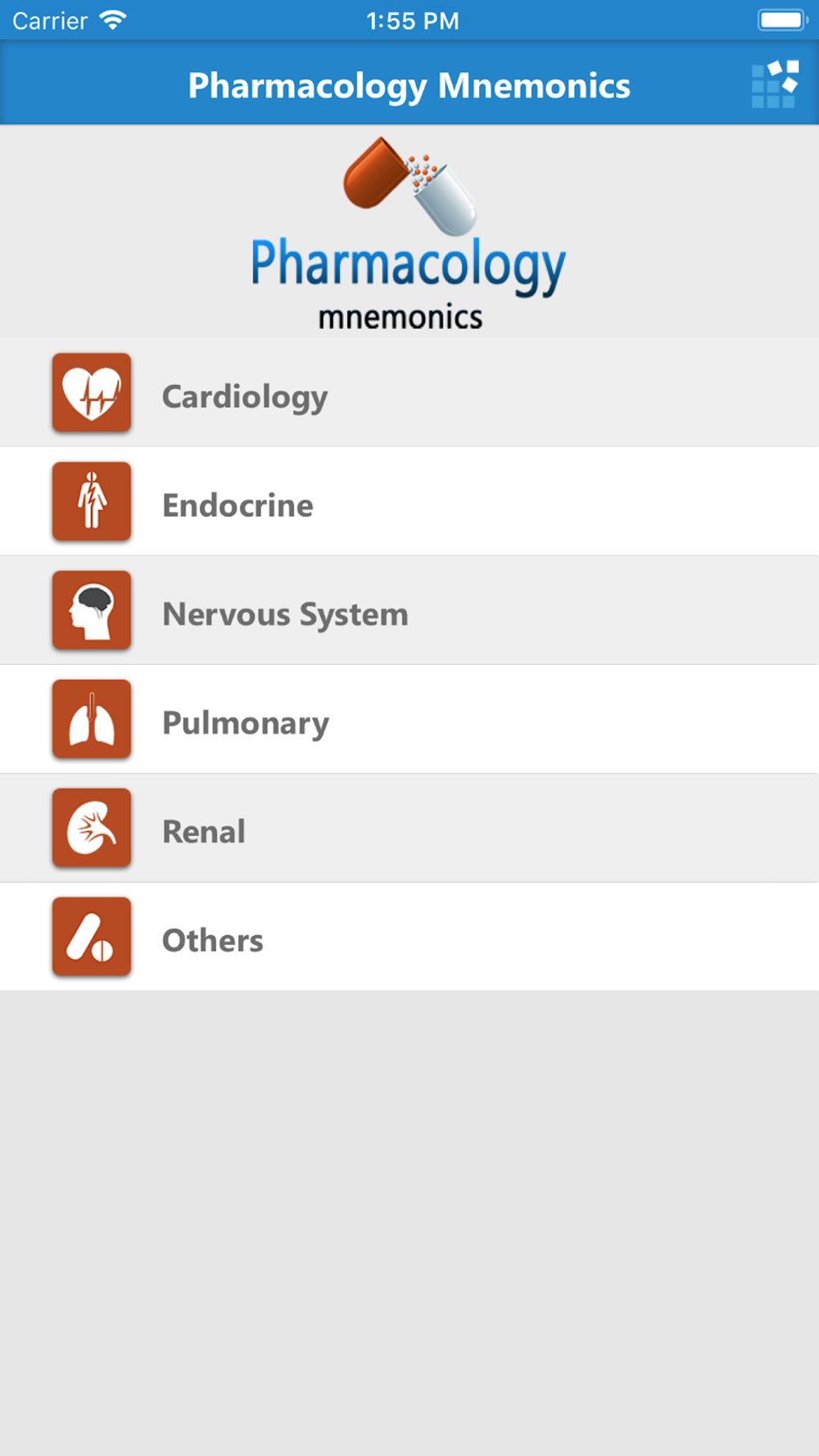This screenshot has height=1456, width=819.
Task: Tap the Cardiology heart icon
Action: point(92,392)
